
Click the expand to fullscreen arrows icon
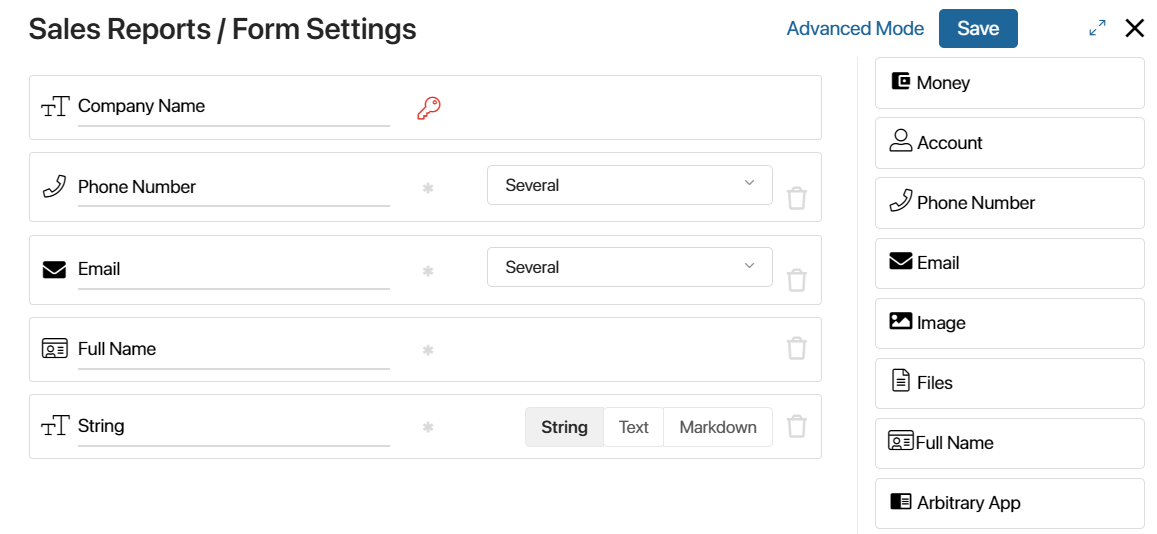(x=1097, y=29)
